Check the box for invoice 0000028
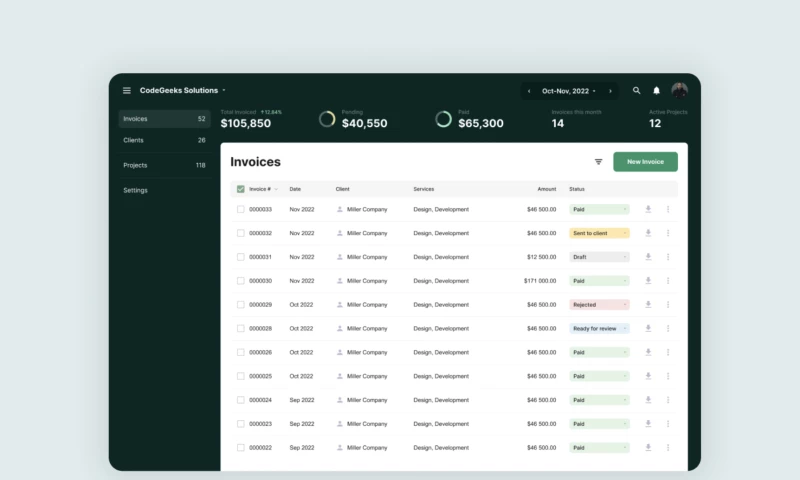The image size is (800, 480). point(240,329)
